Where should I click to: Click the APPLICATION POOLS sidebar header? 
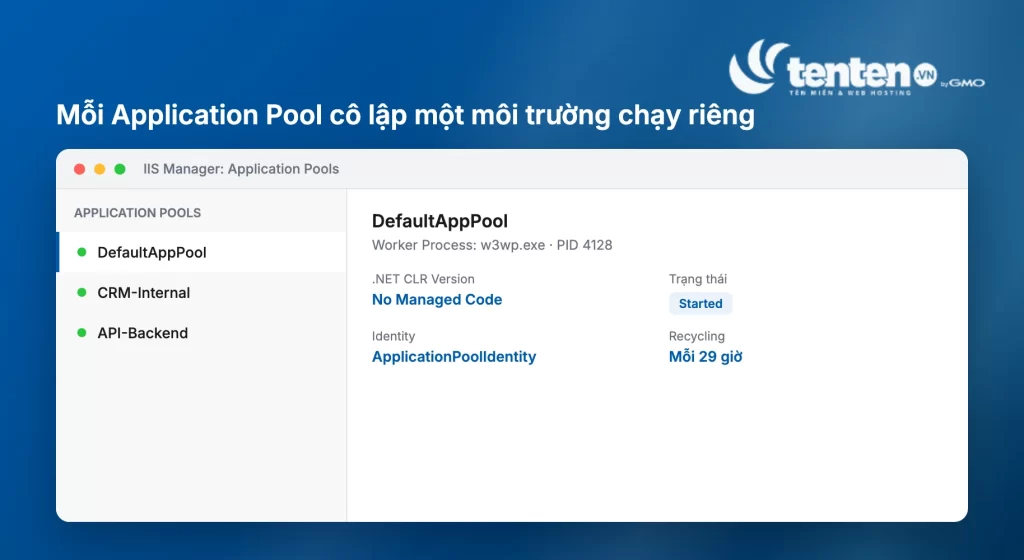pyautogui.click(x=137, y=213)
